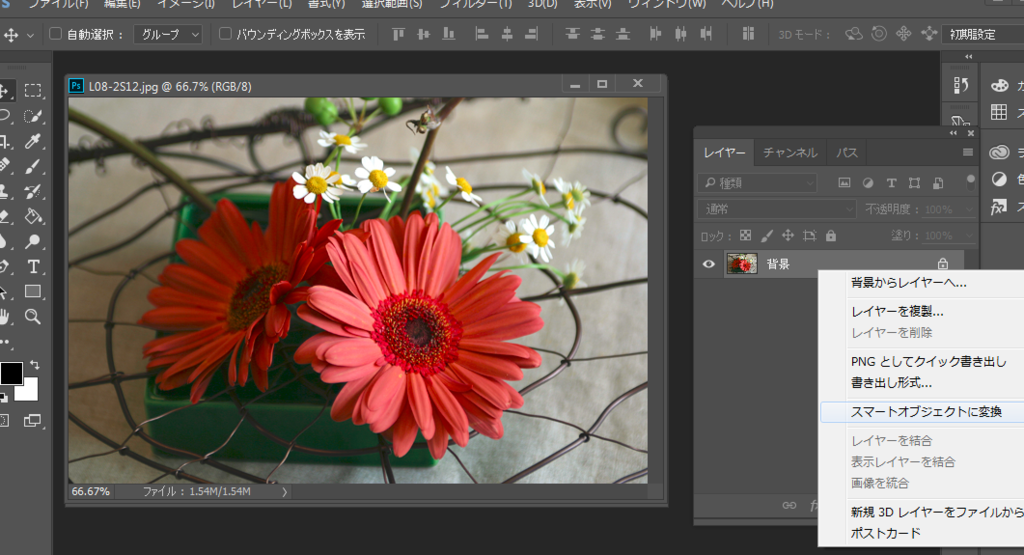The image size is (1024, 555).
Task: Choose スマートオブジェクトに変換 from context menu
Action: click(925, 411)
